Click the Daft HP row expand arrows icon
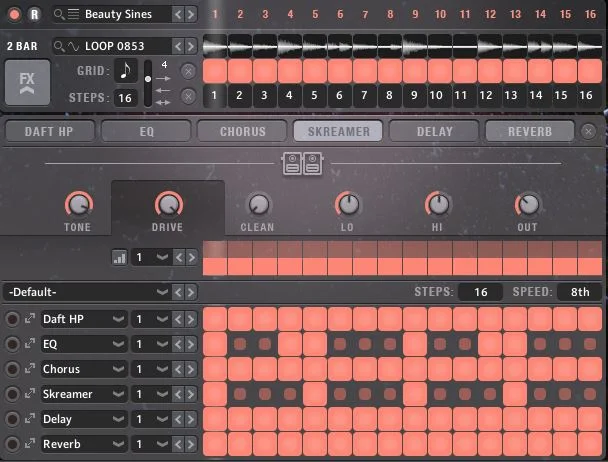 point(30,319)
